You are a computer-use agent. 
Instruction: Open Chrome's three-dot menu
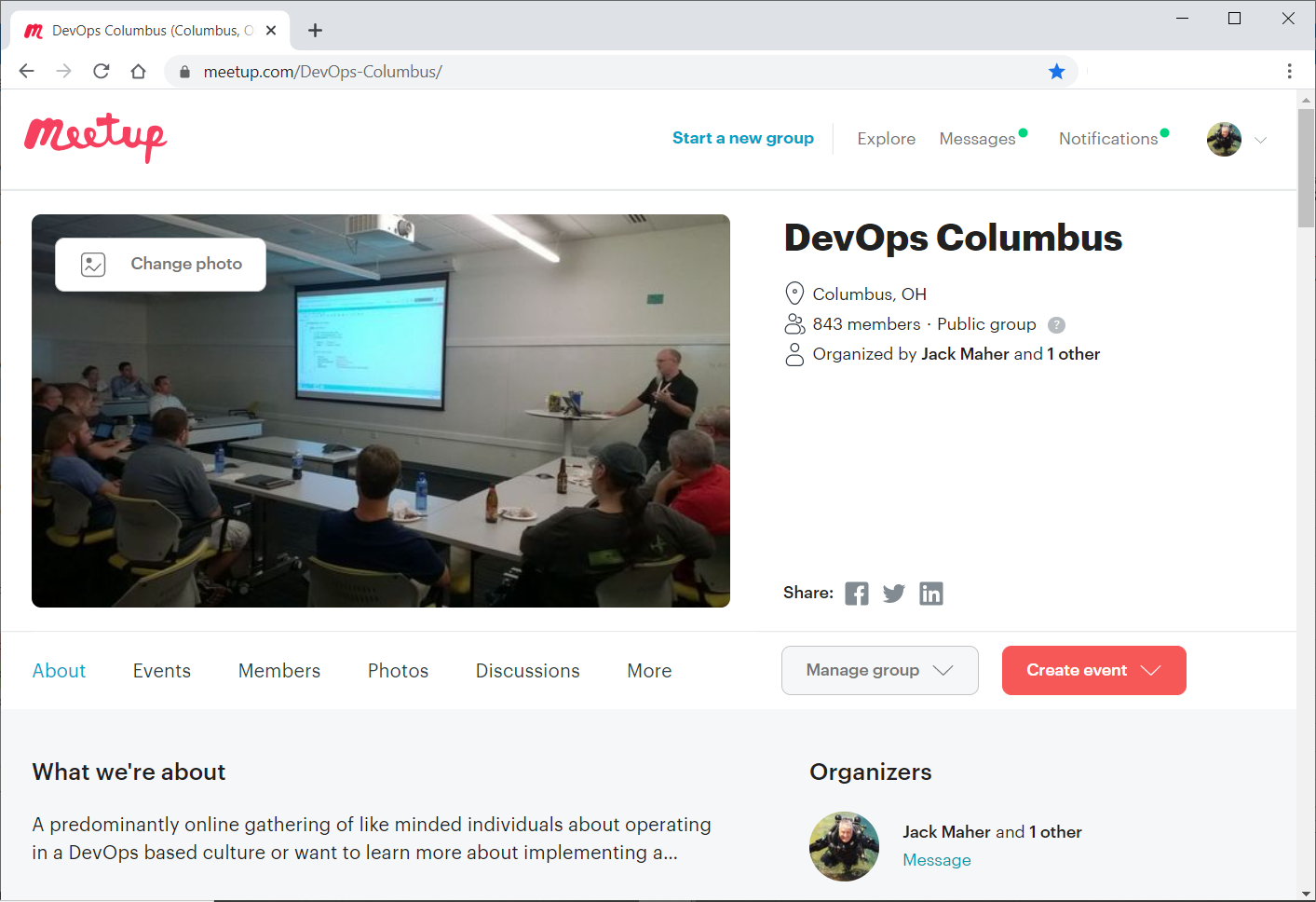(1289, 72)
